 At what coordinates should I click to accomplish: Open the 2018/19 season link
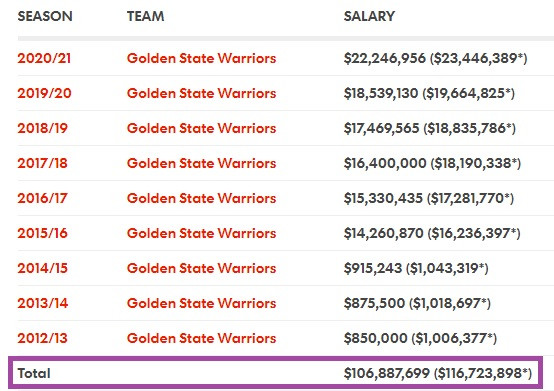click(42, 128)
